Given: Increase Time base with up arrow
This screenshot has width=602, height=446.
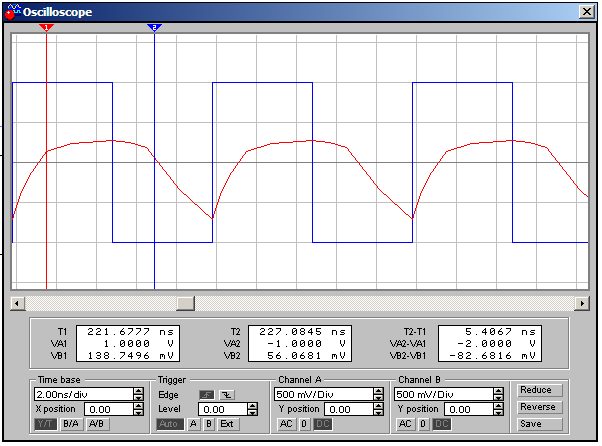Looking at the screenshot, I should tap(139, 391).
